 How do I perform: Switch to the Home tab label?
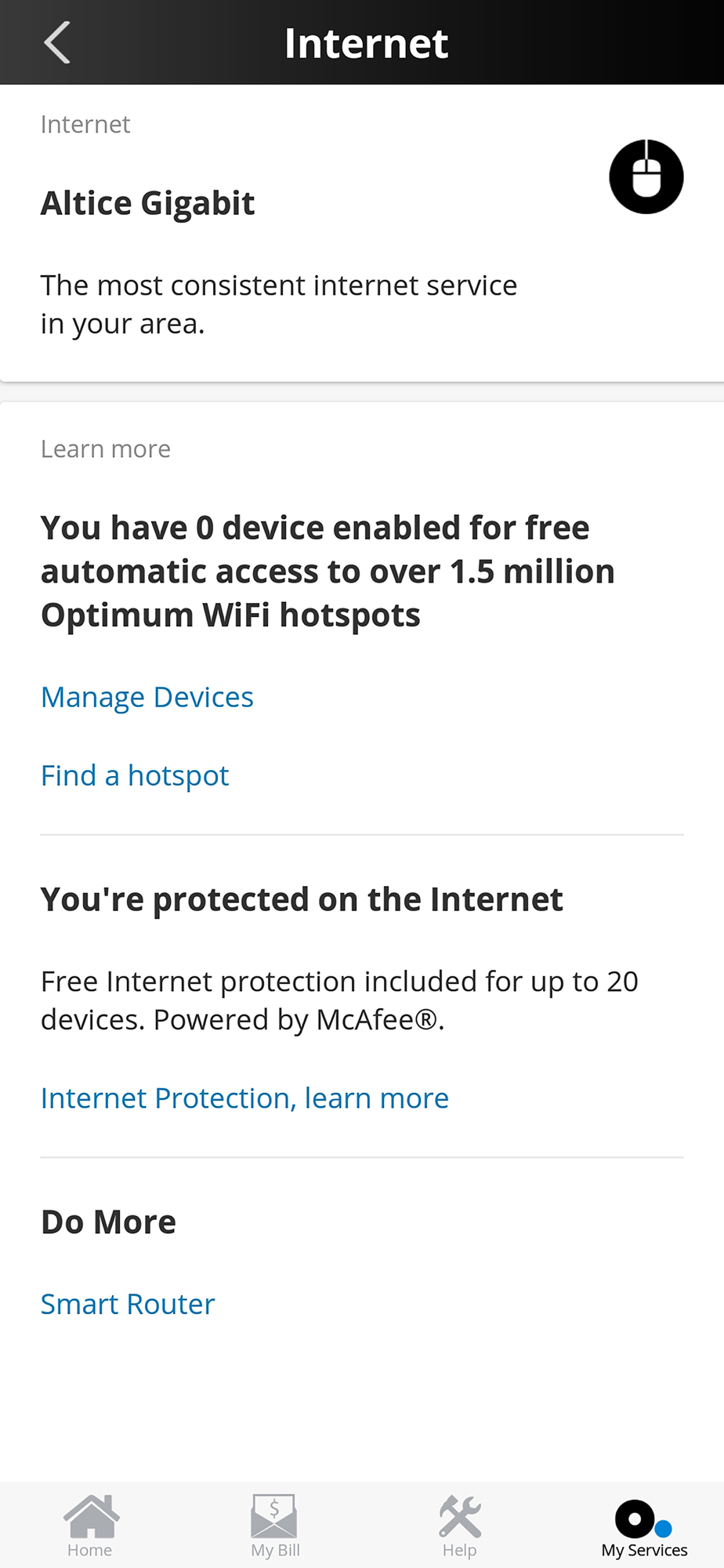[x=89, y=1550]
